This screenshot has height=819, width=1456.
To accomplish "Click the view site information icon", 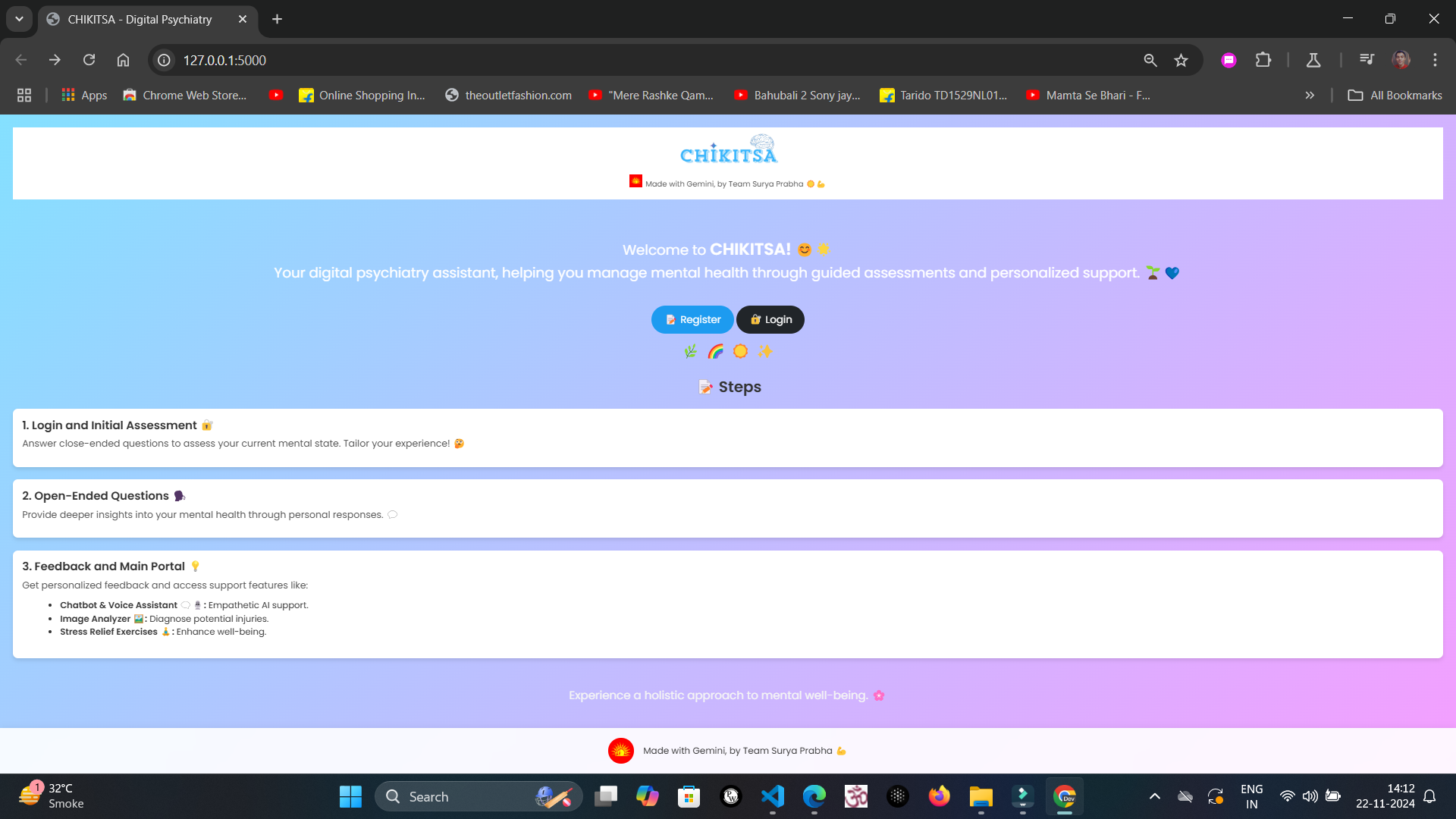I will (164, 60).
